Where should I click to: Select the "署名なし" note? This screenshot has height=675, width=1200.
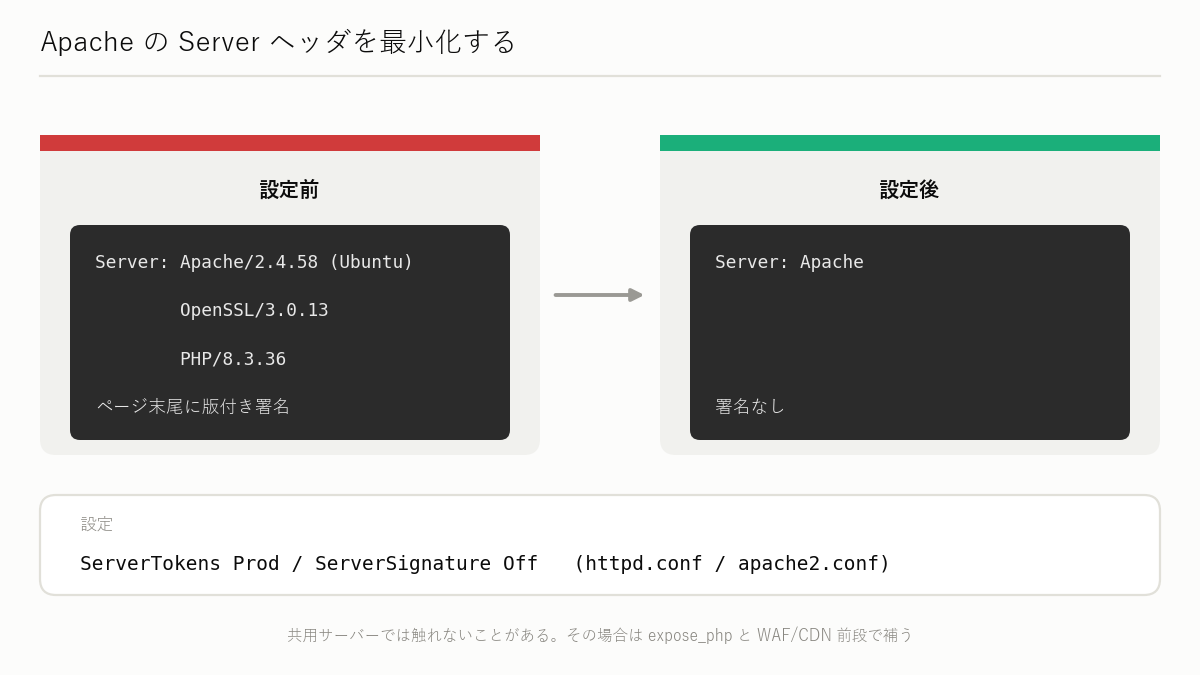pos(750,406)
